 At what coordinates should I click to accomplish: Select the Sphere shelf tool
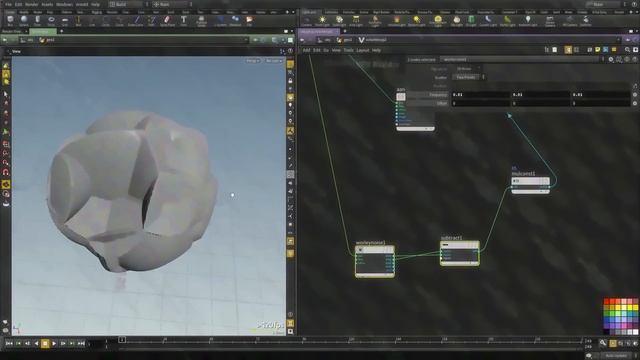(24, 20)
